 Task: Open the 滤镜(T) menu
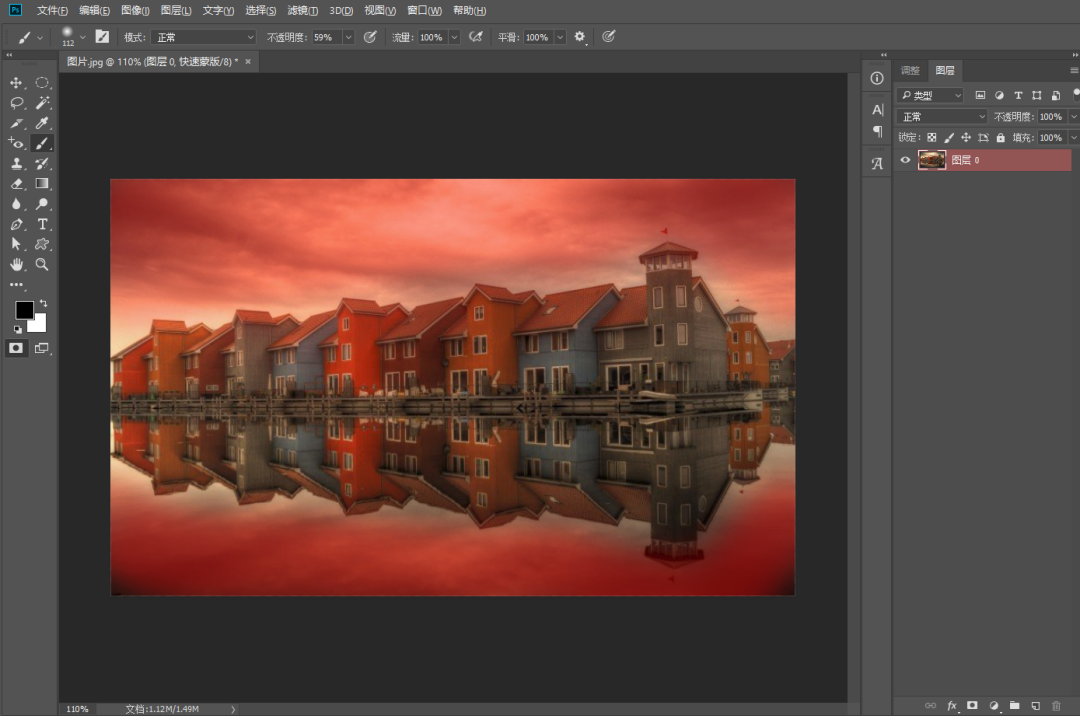click(x=302, y=10)
